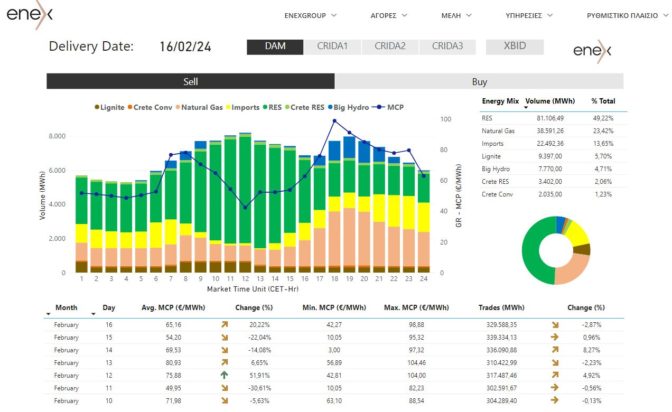
Task: Expand the ENEXGROUP menu
Action: point(311,16)
